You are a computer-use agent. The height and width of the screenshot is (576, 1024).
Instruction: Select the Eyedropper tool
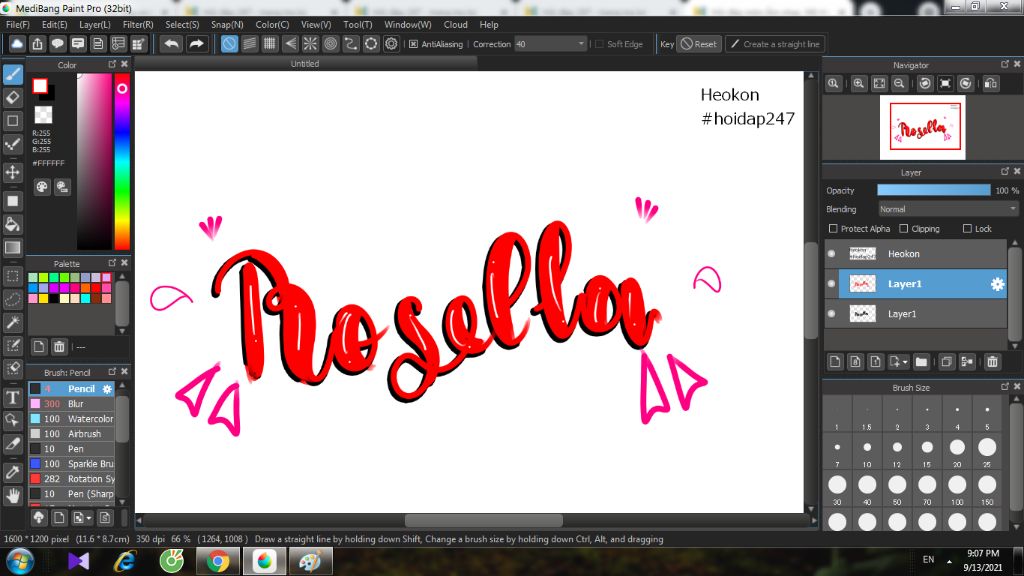click(12, 472)
